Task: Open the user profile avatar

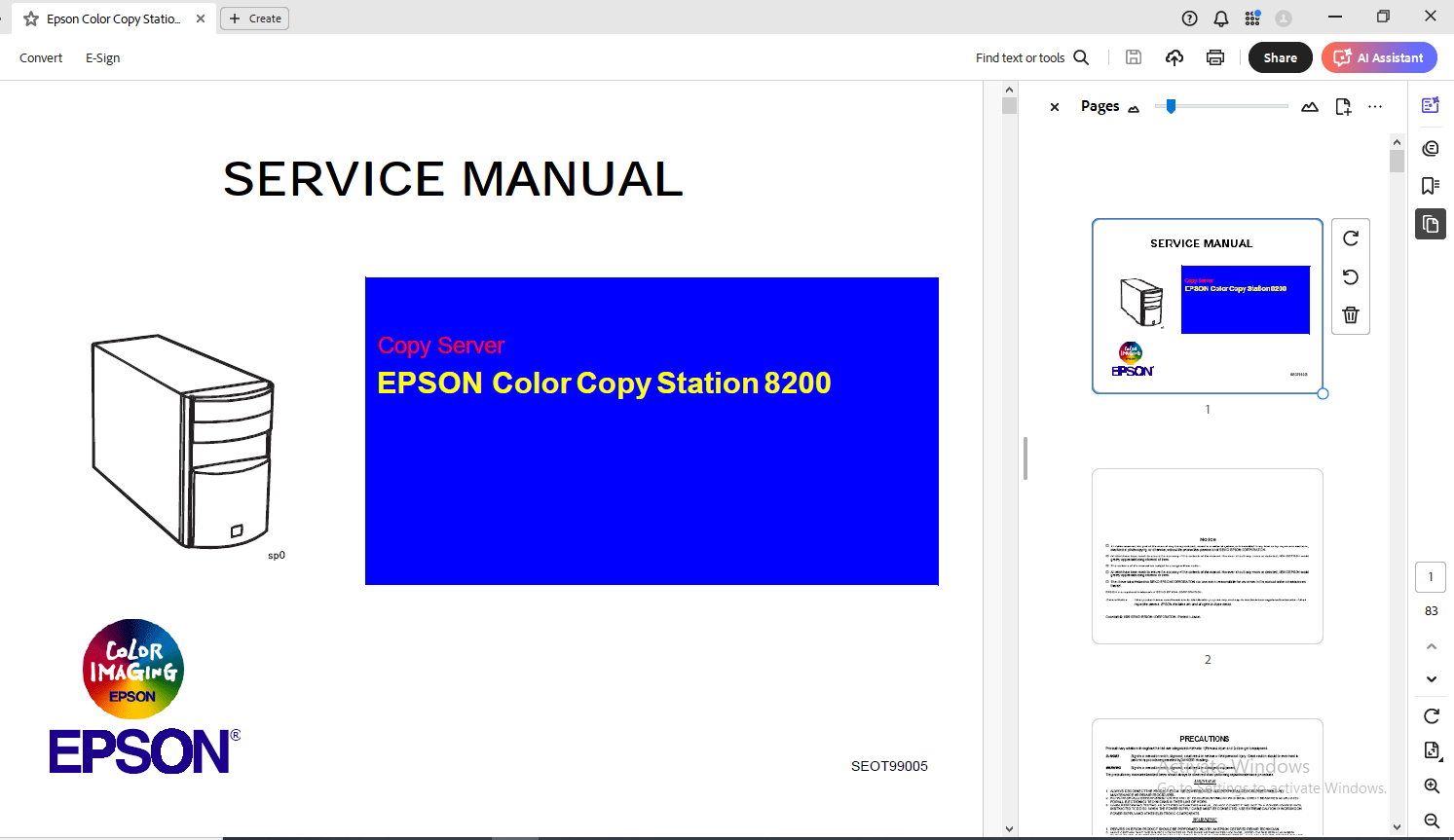Action: [x=1284, y=18]
